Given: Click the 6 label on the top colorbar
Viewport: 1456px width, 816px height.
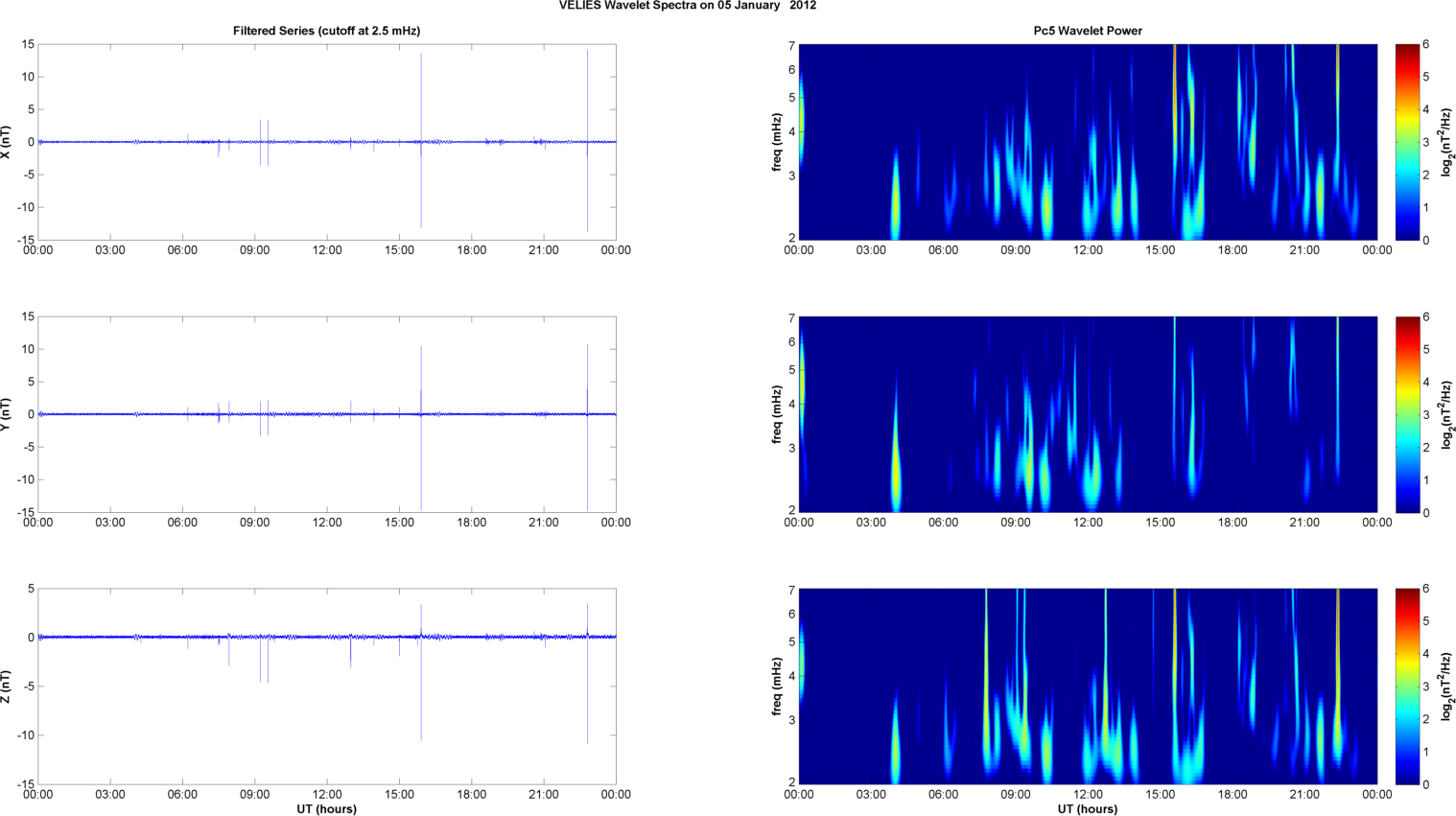Looking at the screenshot, I should click(x=1426, y=44).
